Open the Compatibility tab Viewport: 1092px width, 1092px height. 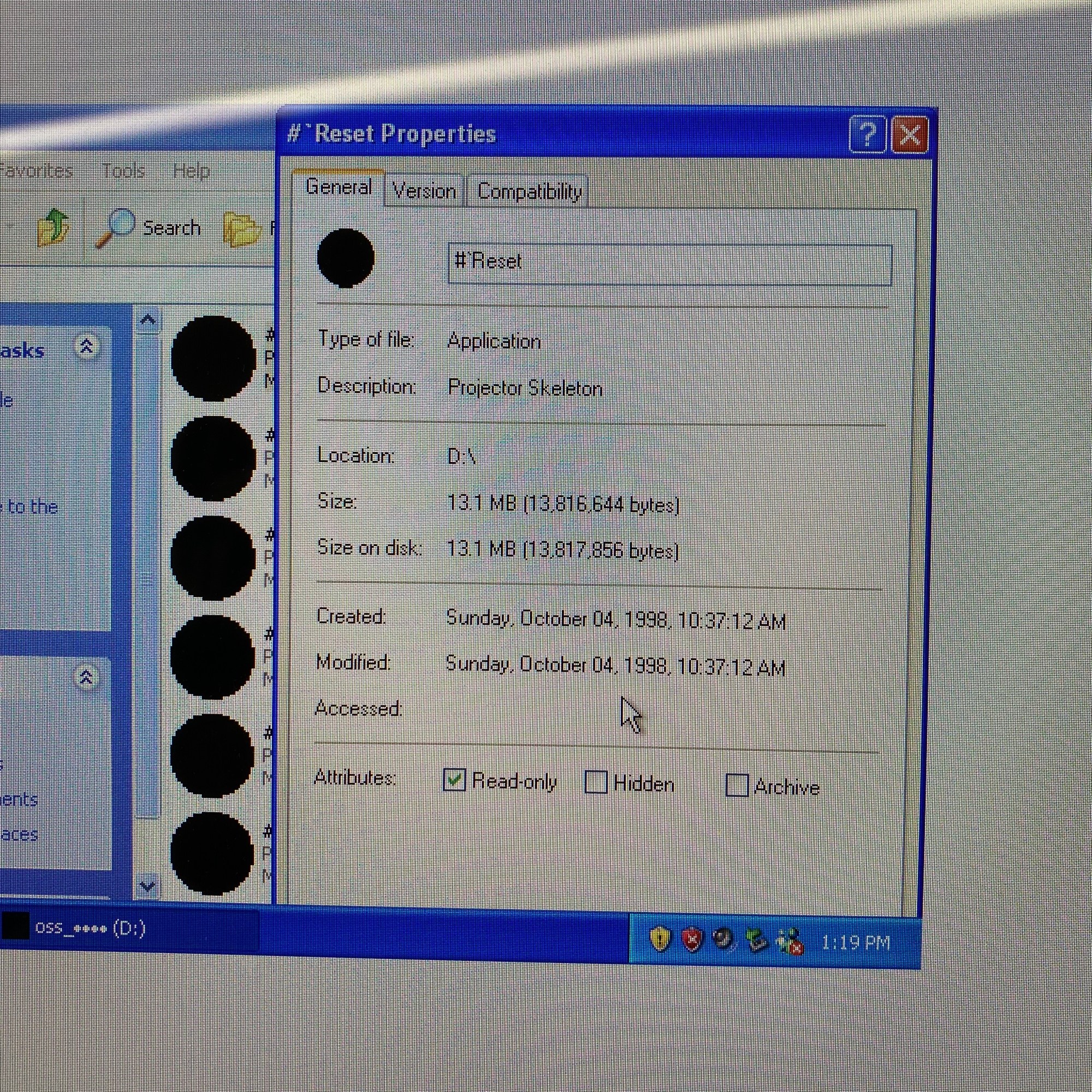click(529, 192)
